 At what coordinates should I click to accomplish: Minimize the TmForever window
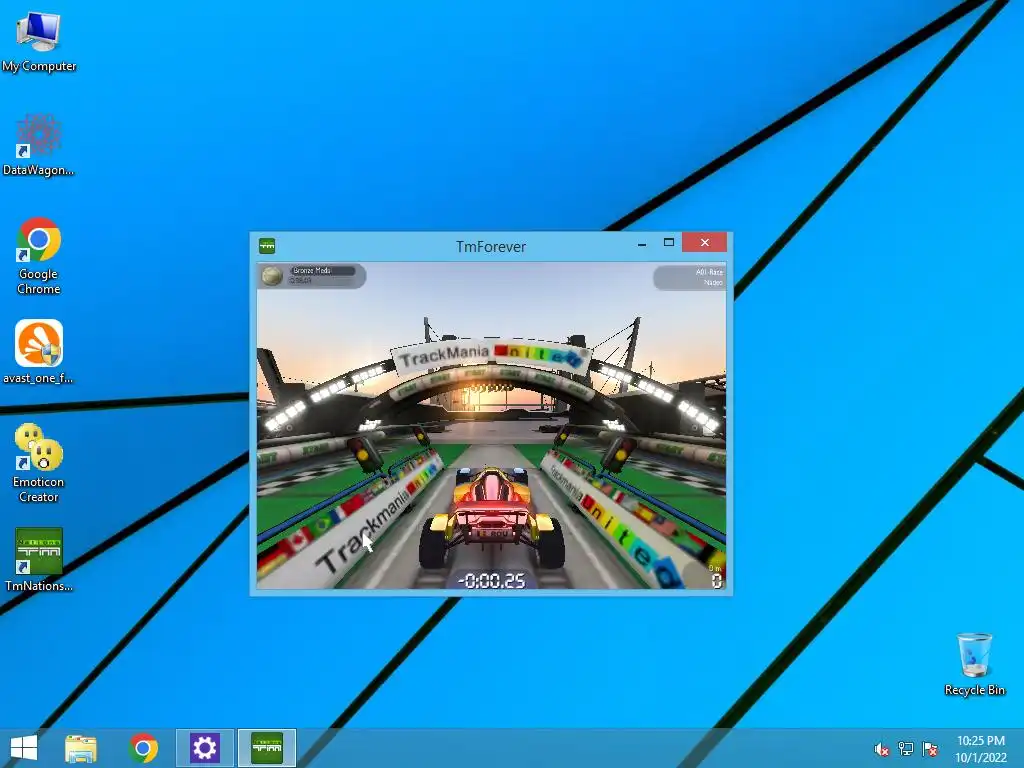click(x=642, y=243)
